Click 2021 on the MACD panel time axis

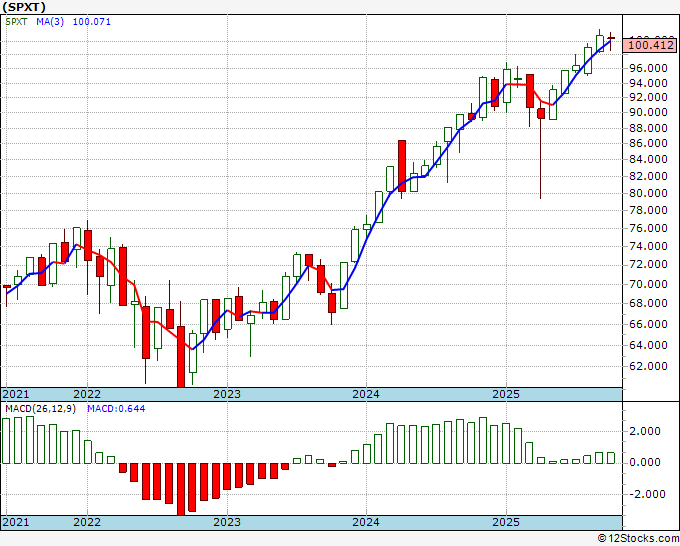point(16,522)
